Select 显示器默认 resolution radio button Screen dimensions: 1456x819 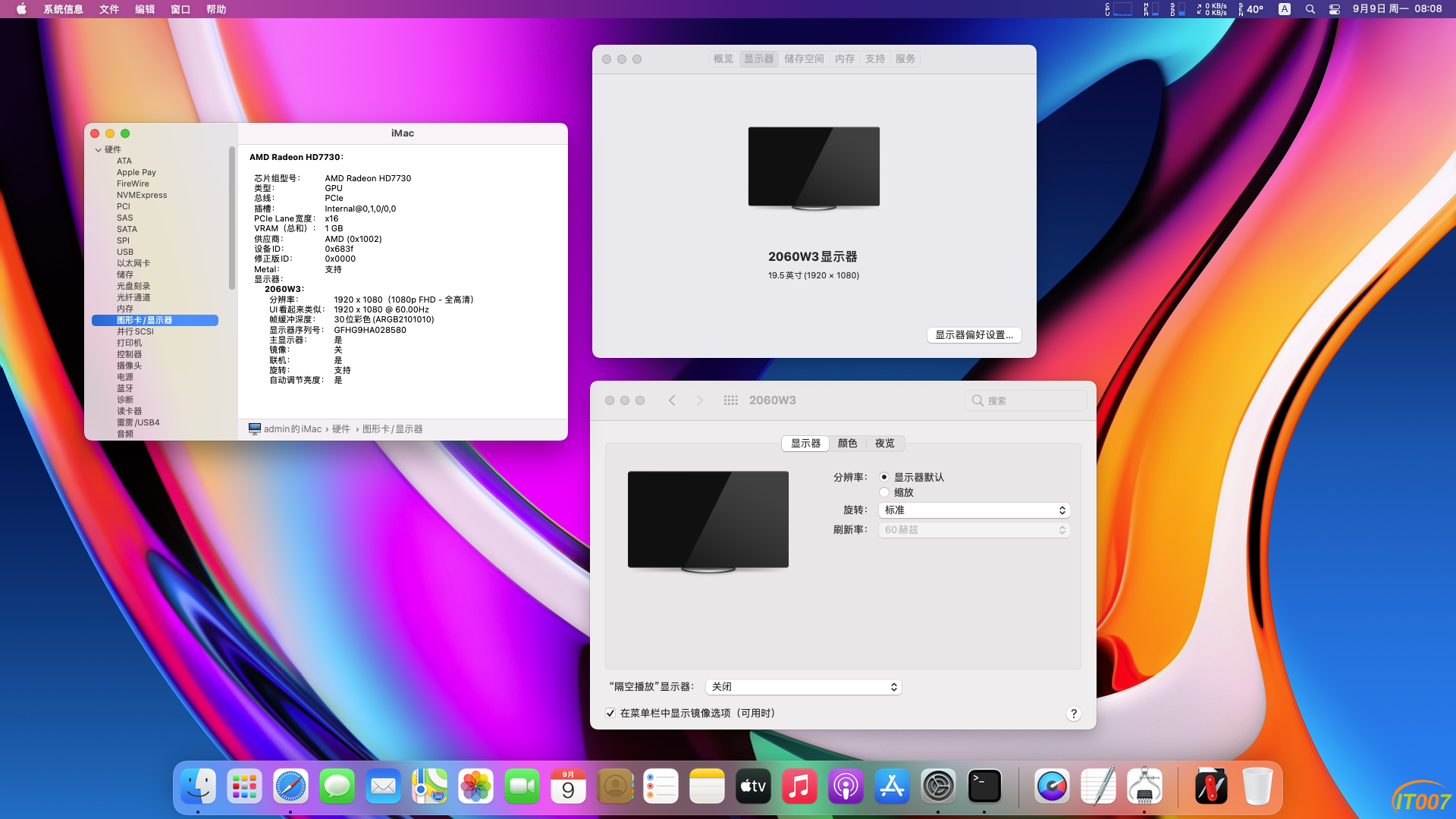click(x=884, y=477)
